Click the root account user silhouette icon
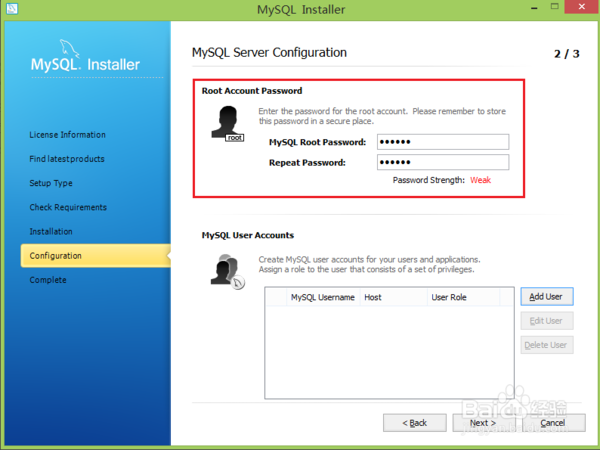 (227, 124)
